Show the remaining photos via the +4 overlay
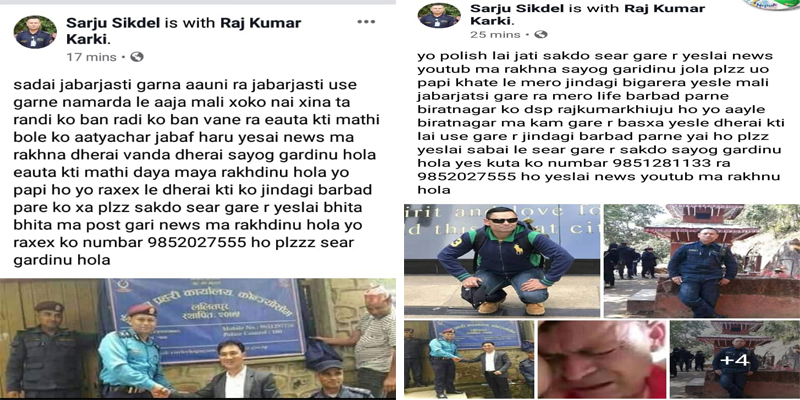 pos(735,359)
